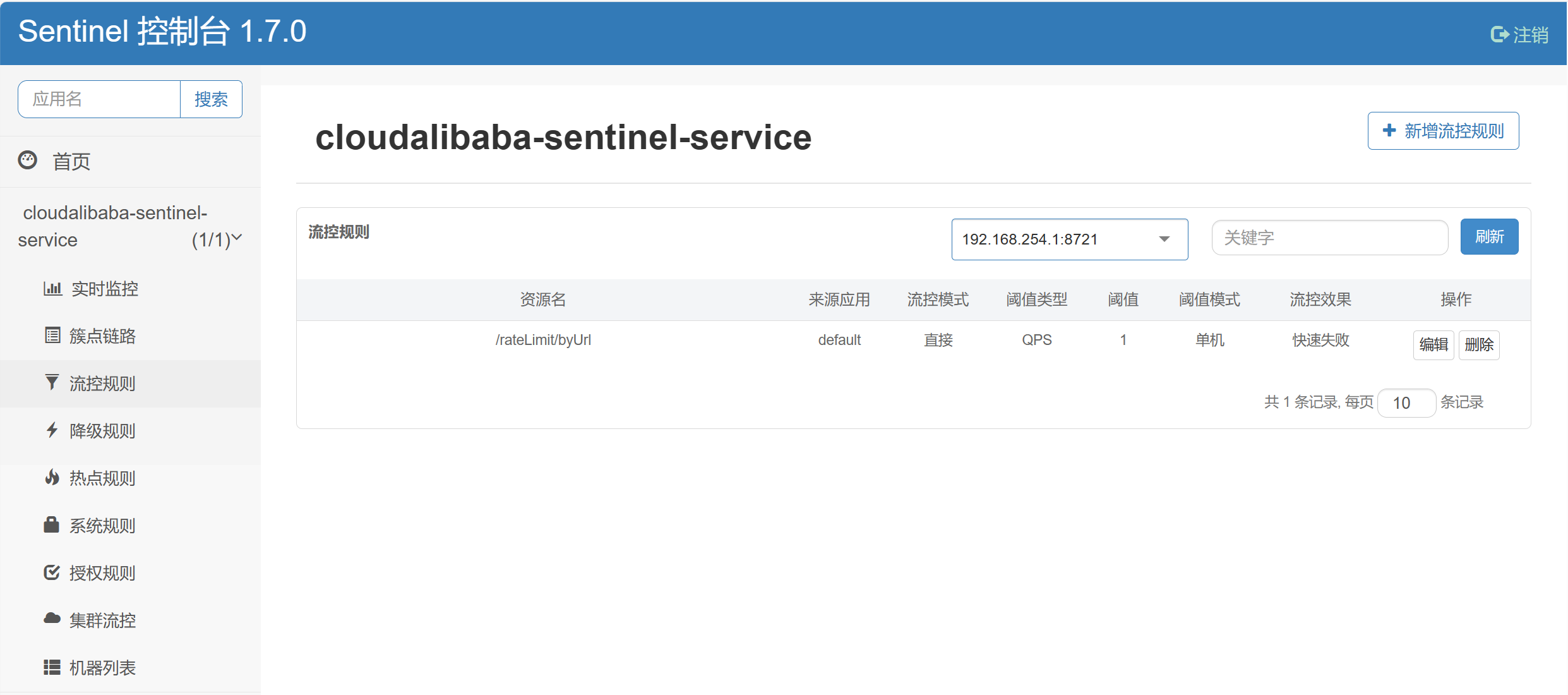Screen dimensions: 1568x695
Task: Focus the 关键字 filter field
Action: point(1329,238)
